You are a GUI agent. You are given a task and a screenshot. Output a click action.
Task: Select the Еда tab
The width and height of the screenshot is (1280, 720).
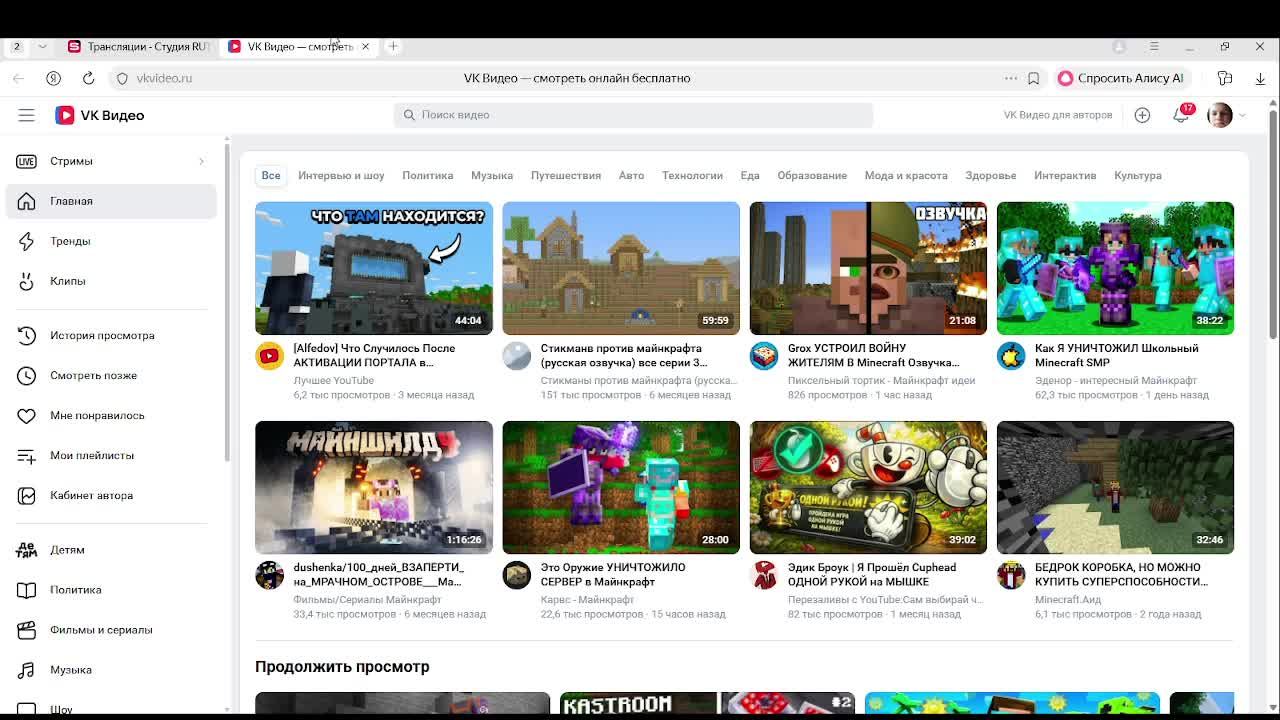pyautogui.click(x=750, y=175)
